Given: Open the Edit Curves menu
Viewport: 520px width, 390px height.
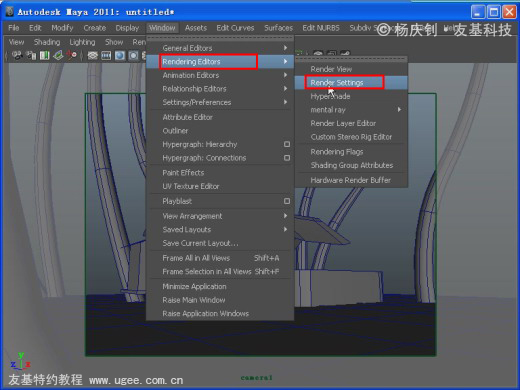Looking at the screenshot, I should 235,28.
